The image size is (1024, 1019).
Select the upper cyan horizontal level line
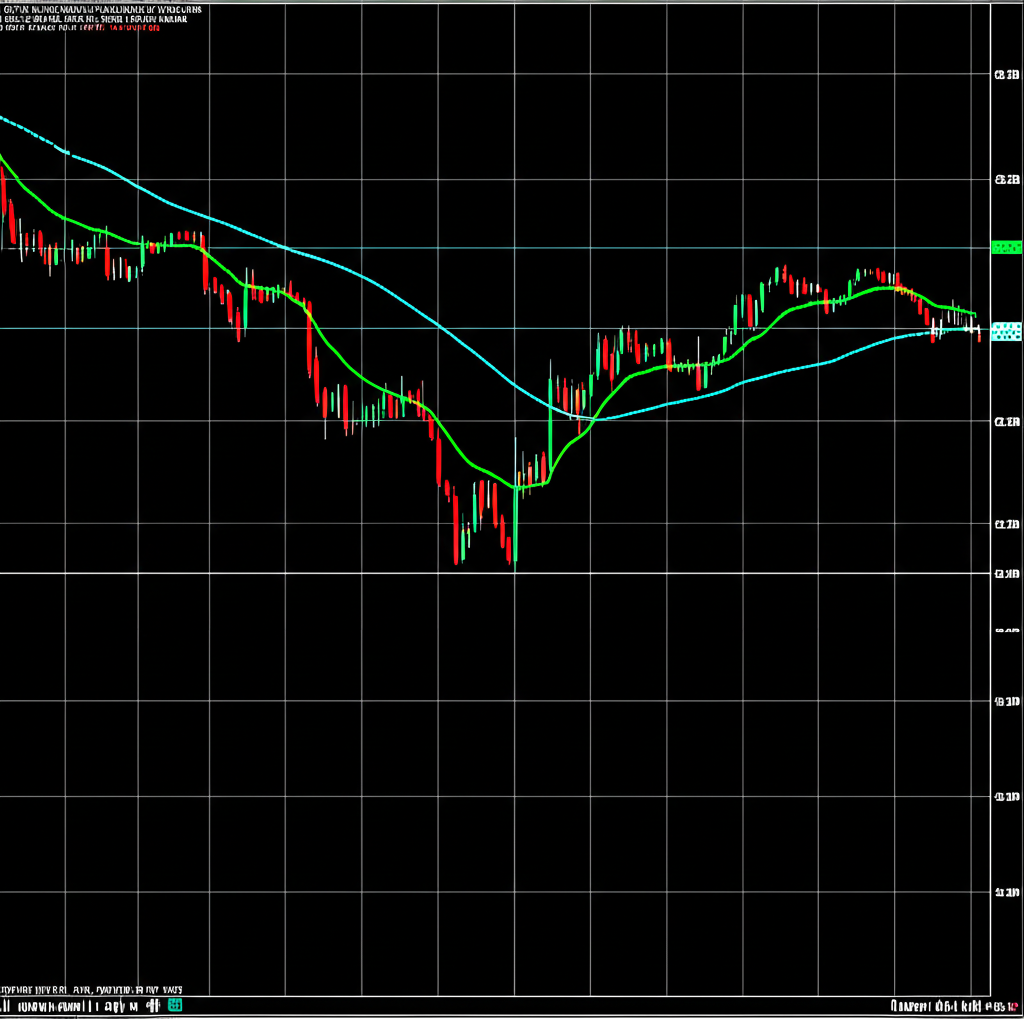click(600, 247)
